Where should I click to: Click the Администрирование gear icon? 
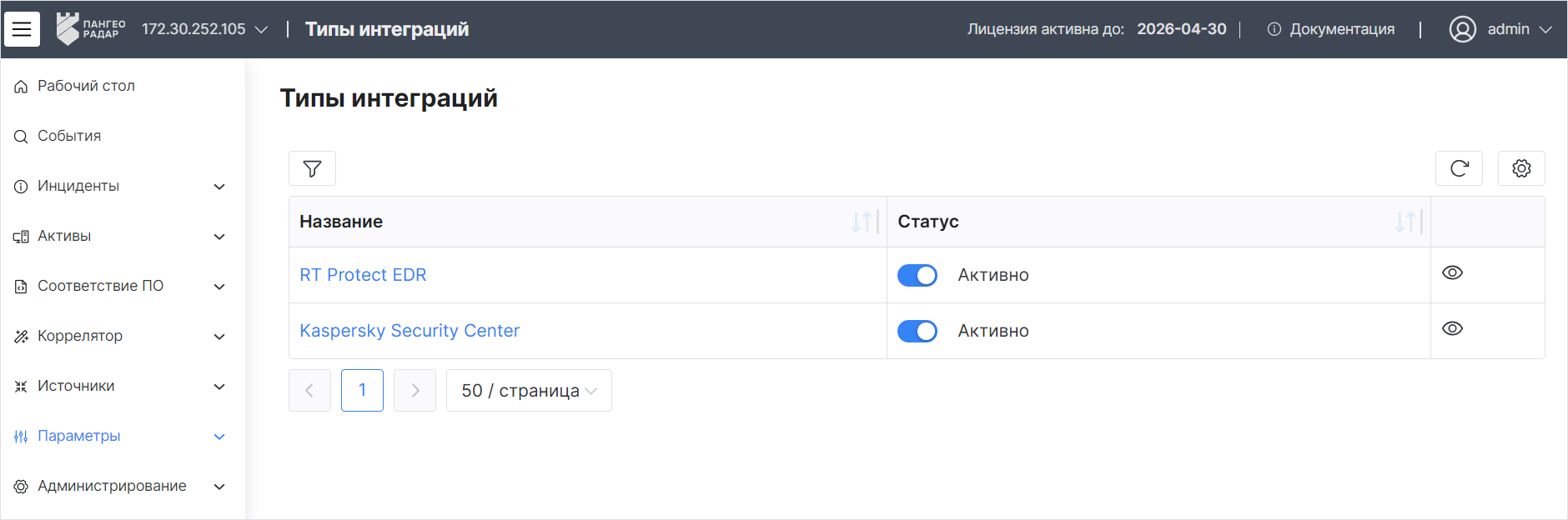click(x=21, y=487)
